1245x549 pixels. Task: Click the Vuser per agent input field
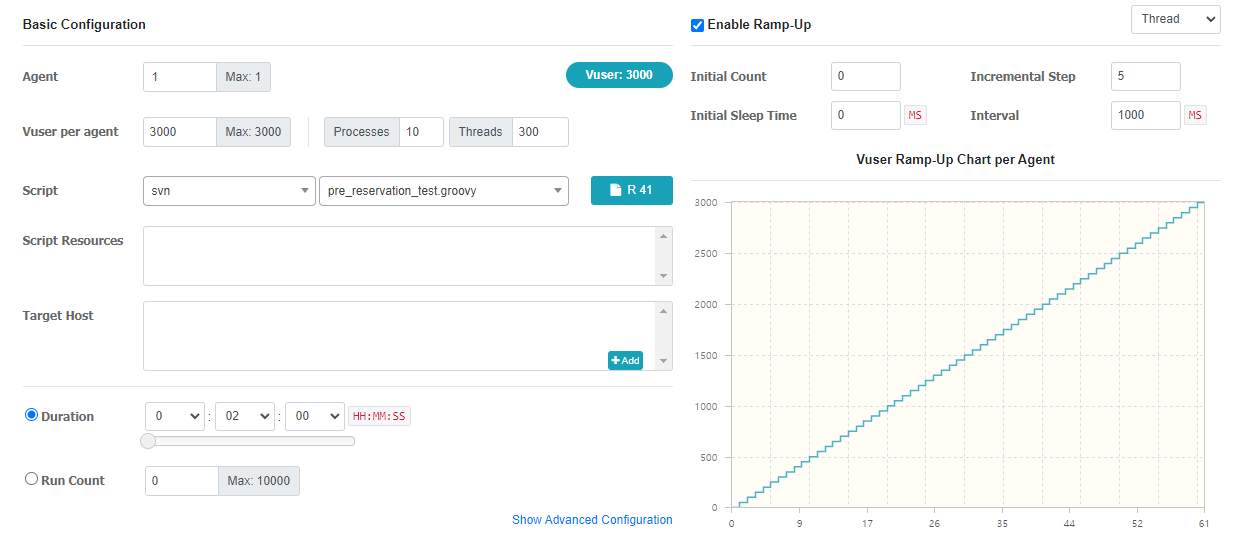tap(180, 132)
